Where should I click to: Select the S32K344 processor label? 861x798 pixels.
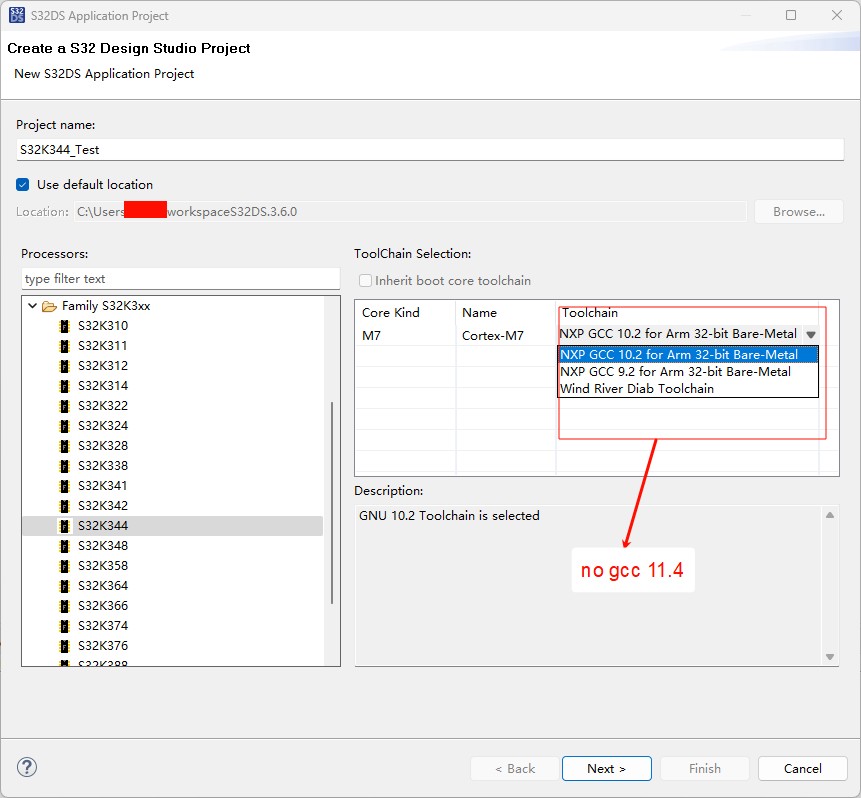(103, 526)
